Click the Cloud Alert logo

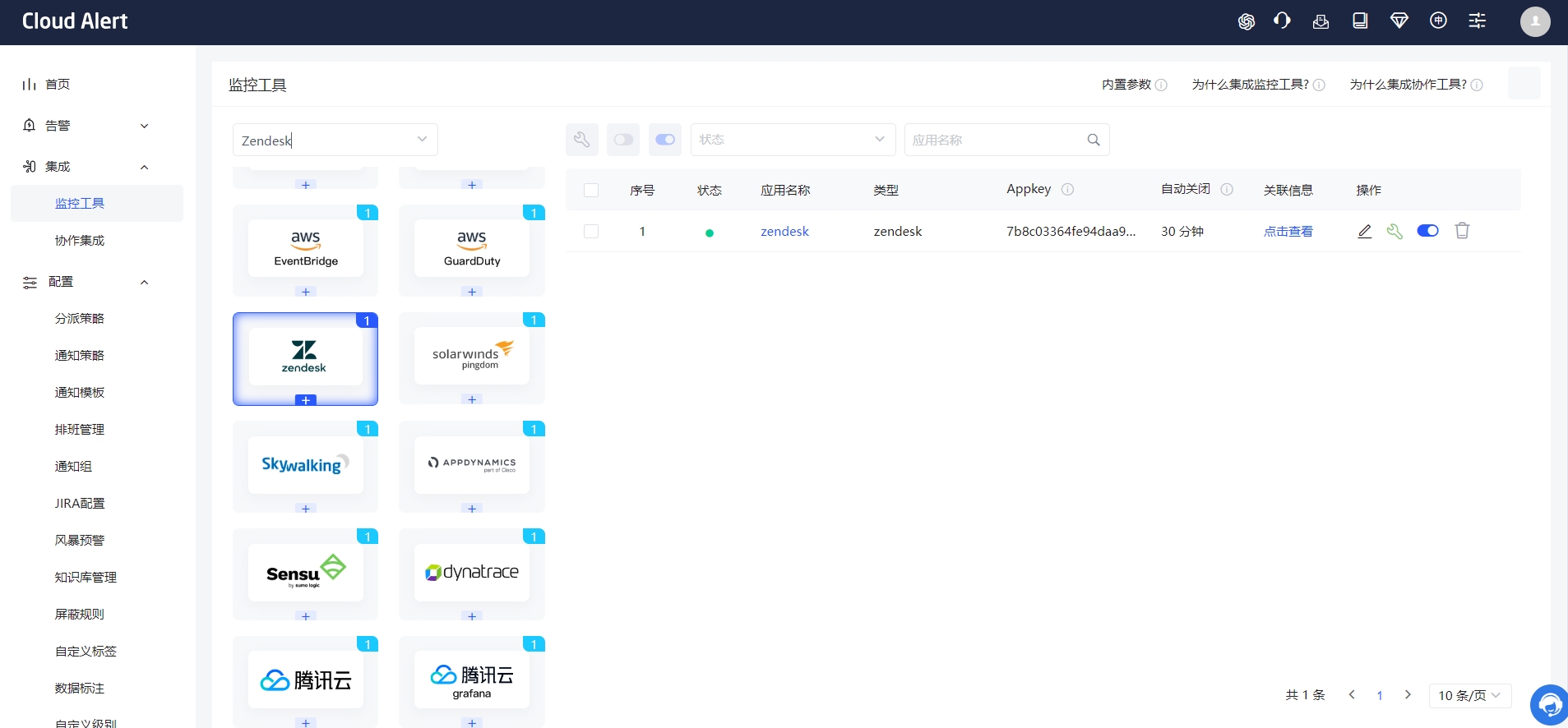[x=75, y=21]
